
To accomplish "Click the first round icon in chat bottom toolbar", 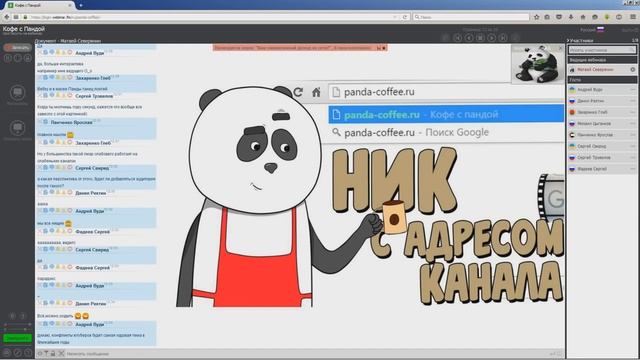I will 40,353.
